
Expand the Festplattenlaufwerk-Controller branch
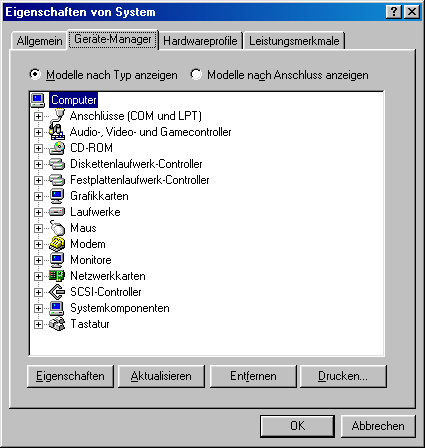click(38, 180)
